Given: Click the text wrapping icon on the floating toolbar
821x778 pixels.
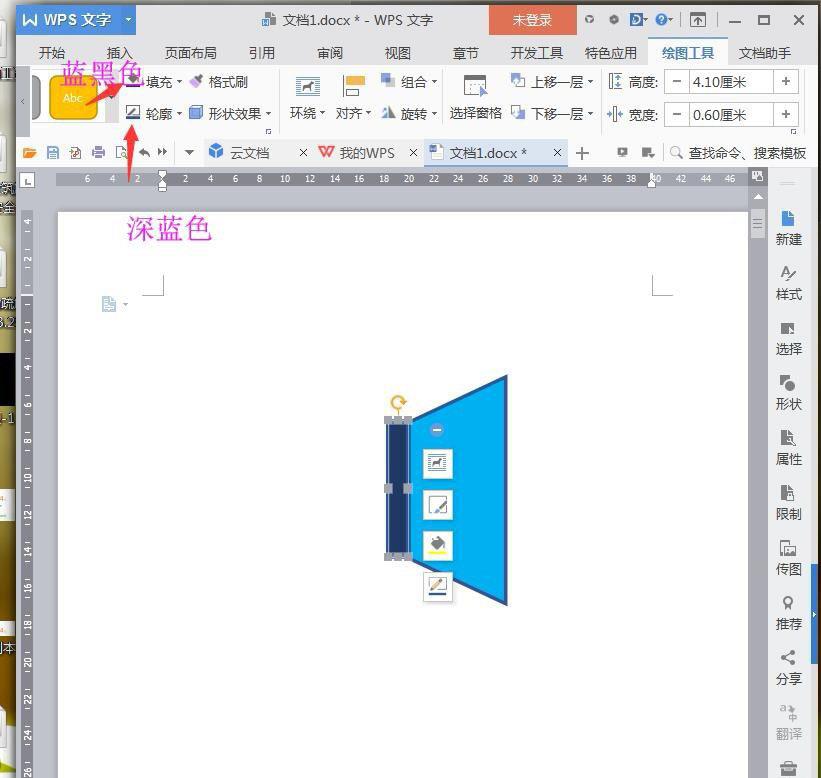Looking at the screenshot, I should 438,463.
